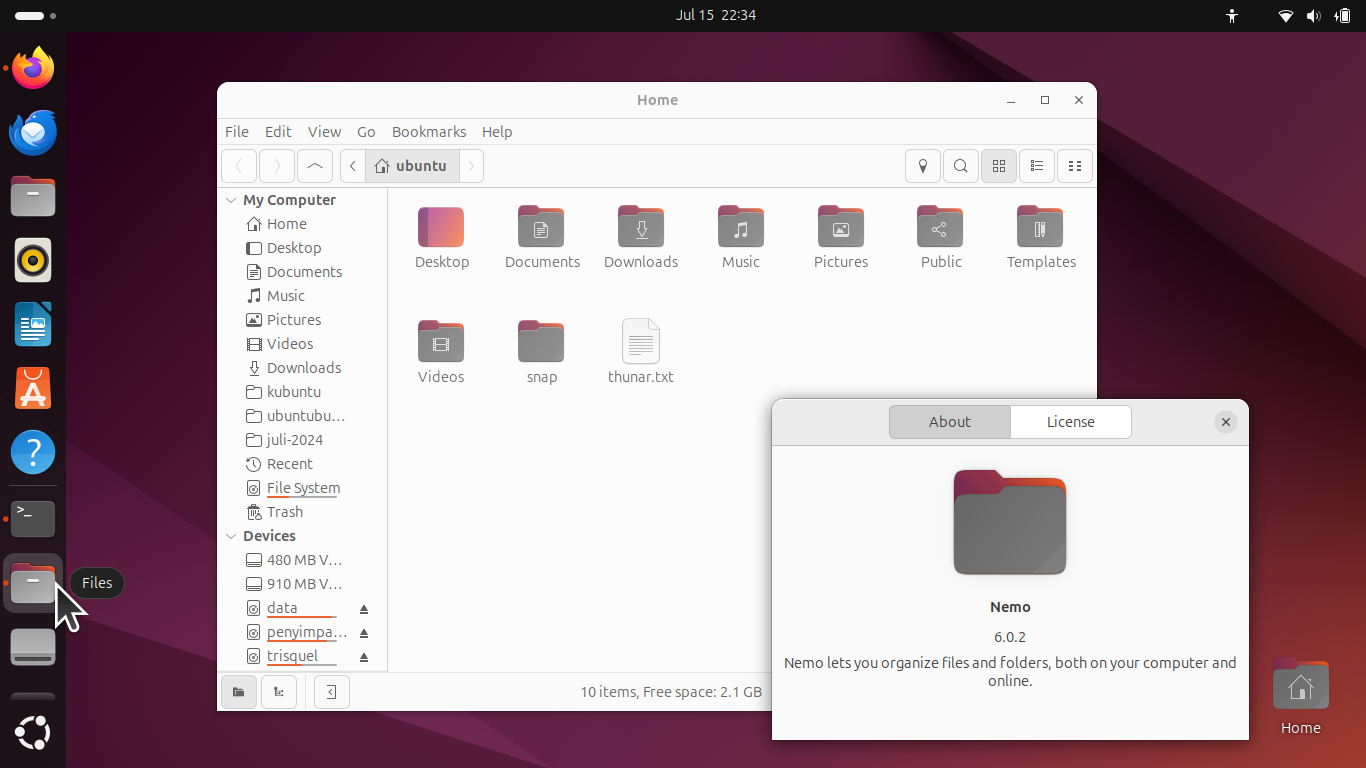Collapse the My Computer section
This screenshot has height=768, width=1366.
230,200
